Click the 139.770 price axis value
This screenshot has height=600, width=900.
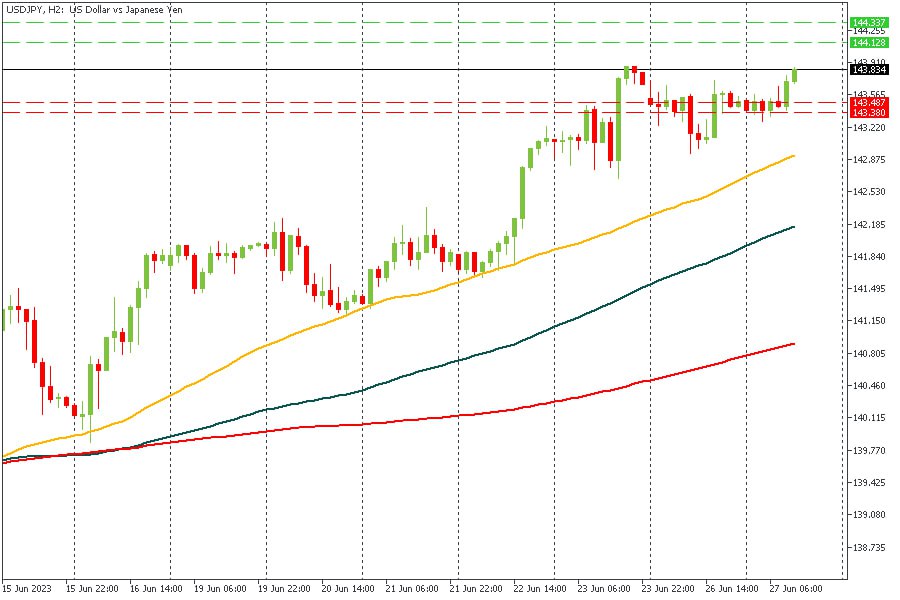click(x=870, y=451)
